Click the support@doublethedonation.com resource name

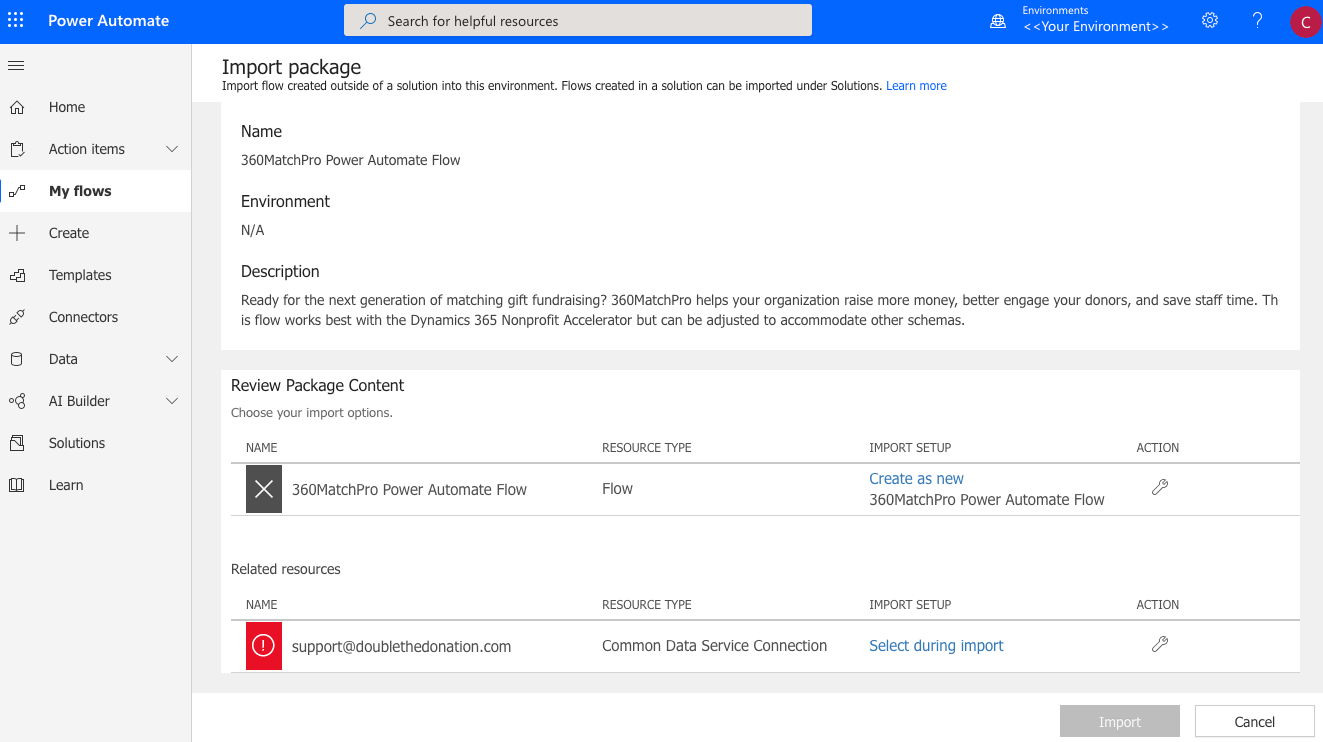pyautogui.click(x=401, y=647)
